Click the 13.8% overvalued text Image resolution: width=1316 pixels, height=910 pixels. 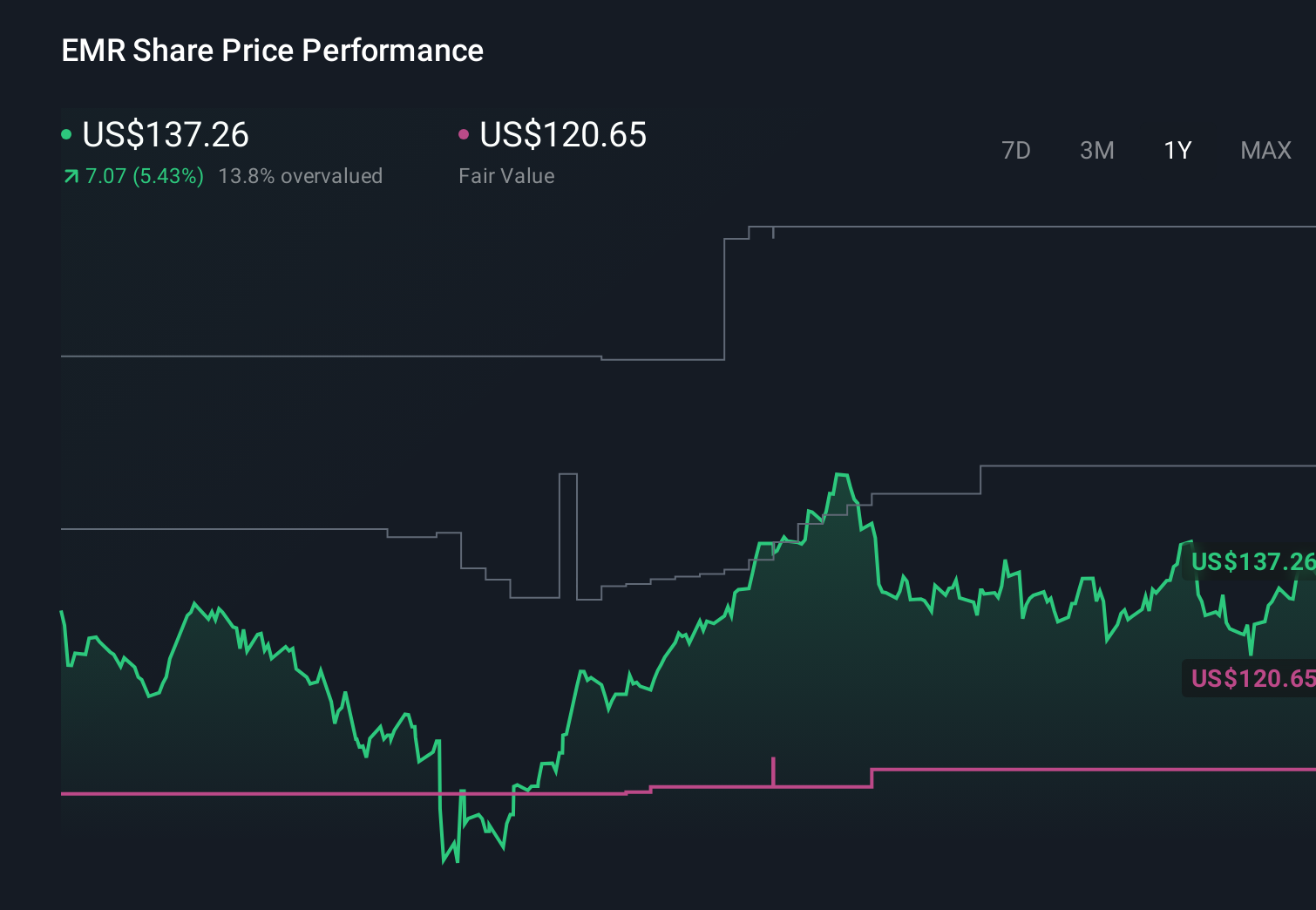tap(301, 176)
